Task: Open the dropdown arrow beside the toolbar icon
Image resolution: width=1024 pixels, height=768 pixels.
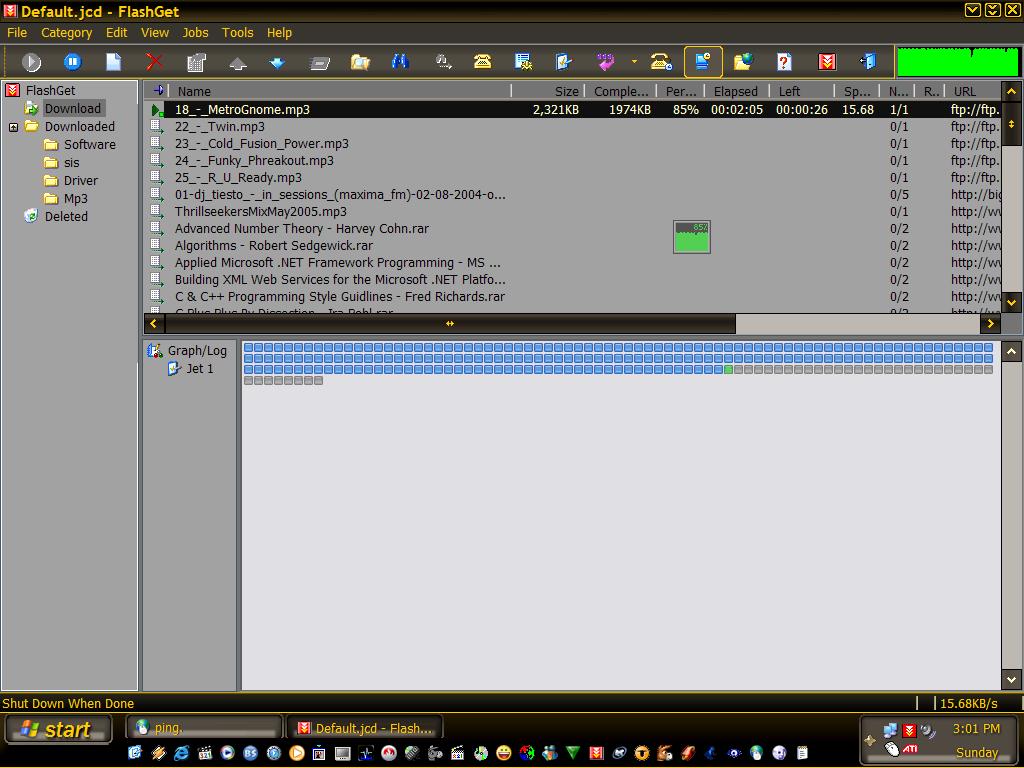Action: pos(633,62)
